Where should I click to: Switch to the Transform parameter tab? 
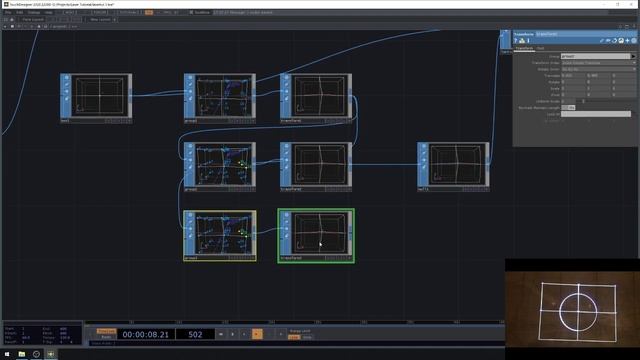click(x=524, y=48)
